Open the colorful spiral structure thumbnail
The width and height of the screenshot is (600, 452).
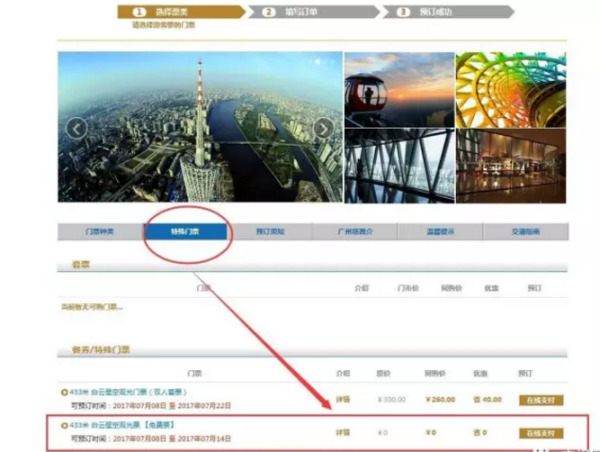511,90
